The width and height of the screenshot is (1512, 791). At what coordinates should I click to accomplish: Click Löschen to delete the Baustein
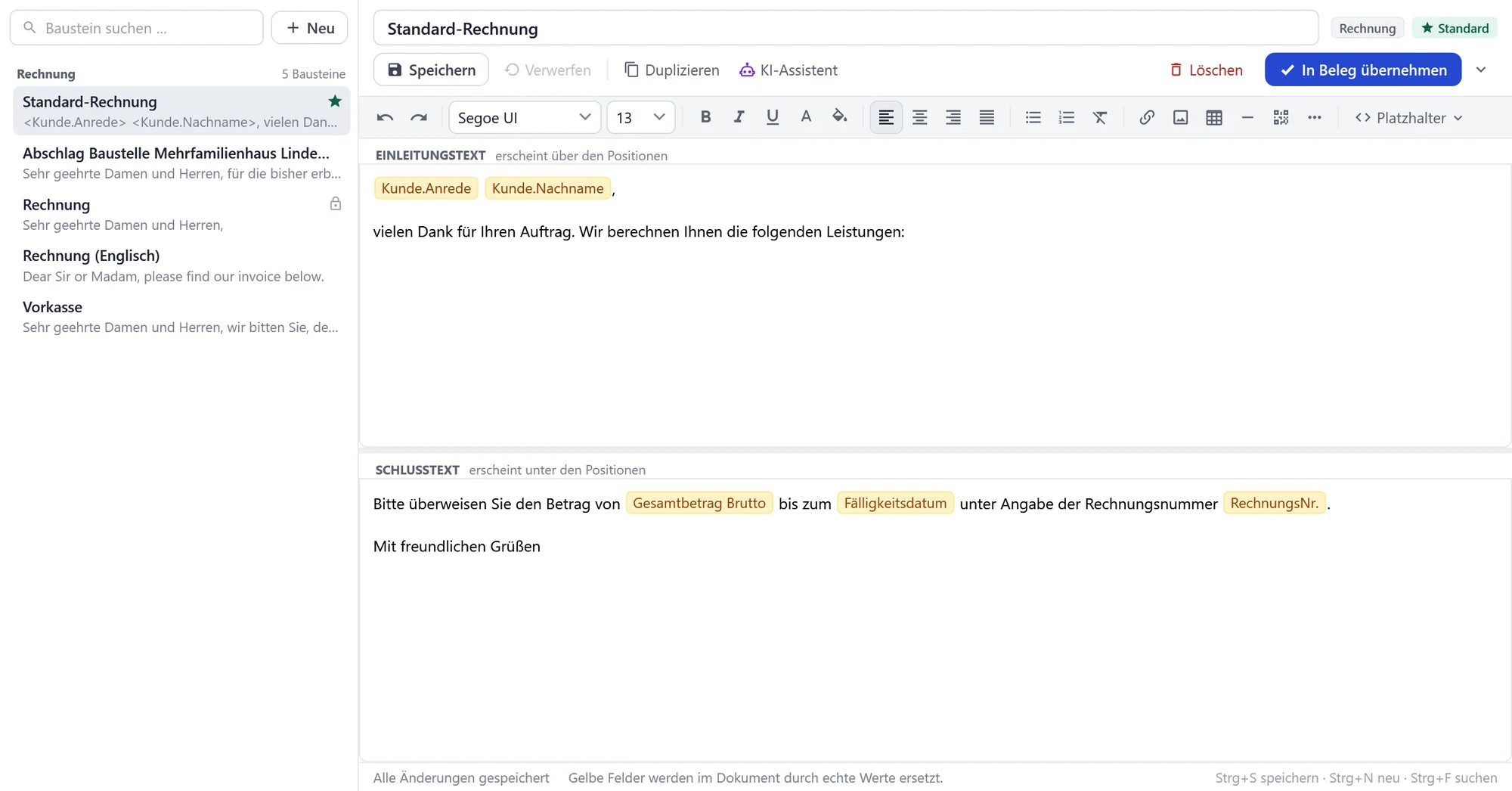point(1206,70)
